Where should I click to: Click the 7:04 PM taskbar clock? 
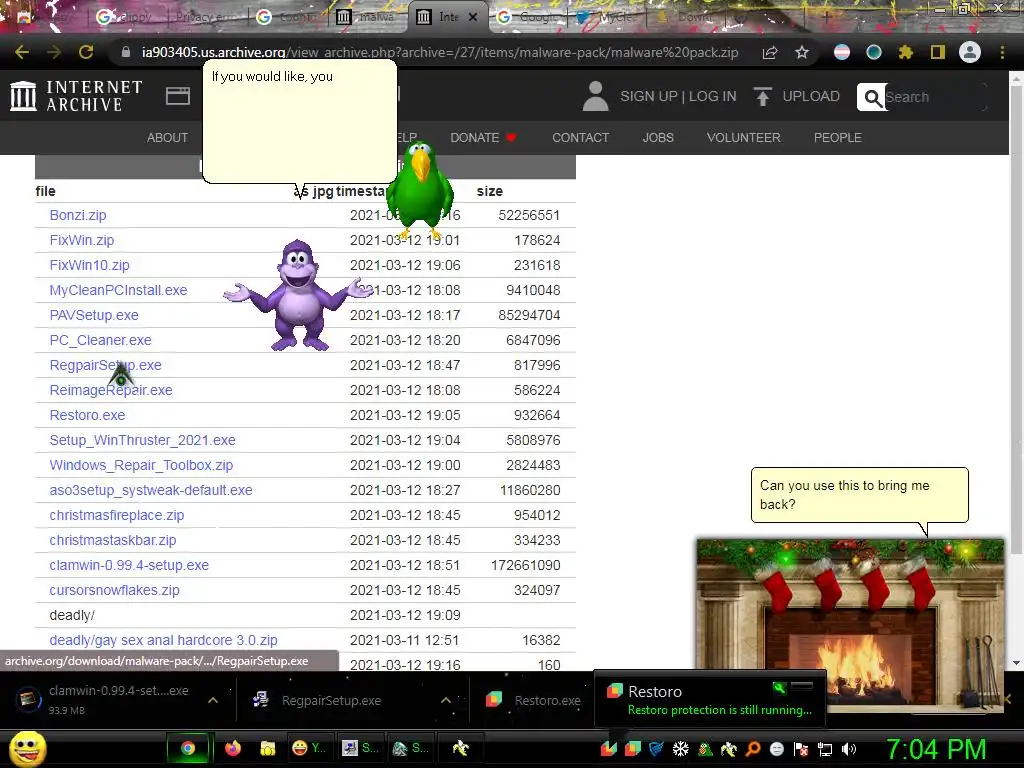(936, 749)
